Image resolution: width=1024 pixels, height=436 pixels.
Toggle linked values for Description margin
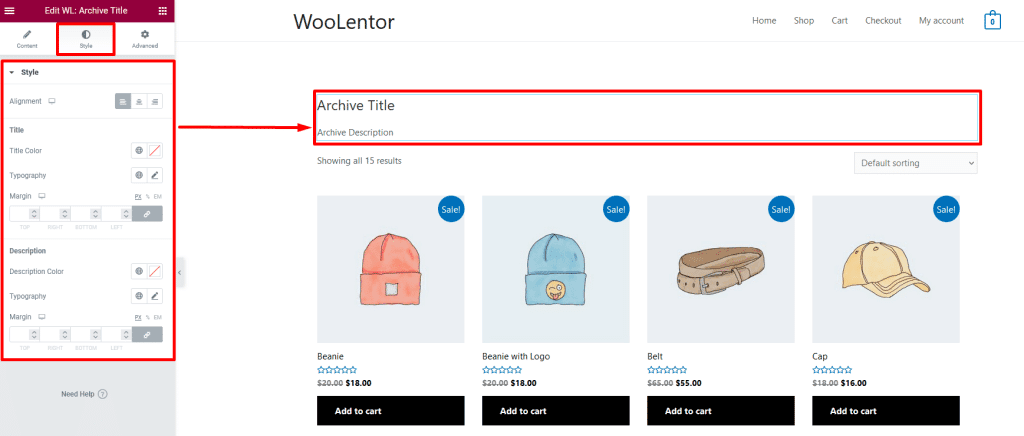click(x=147, y=335)
